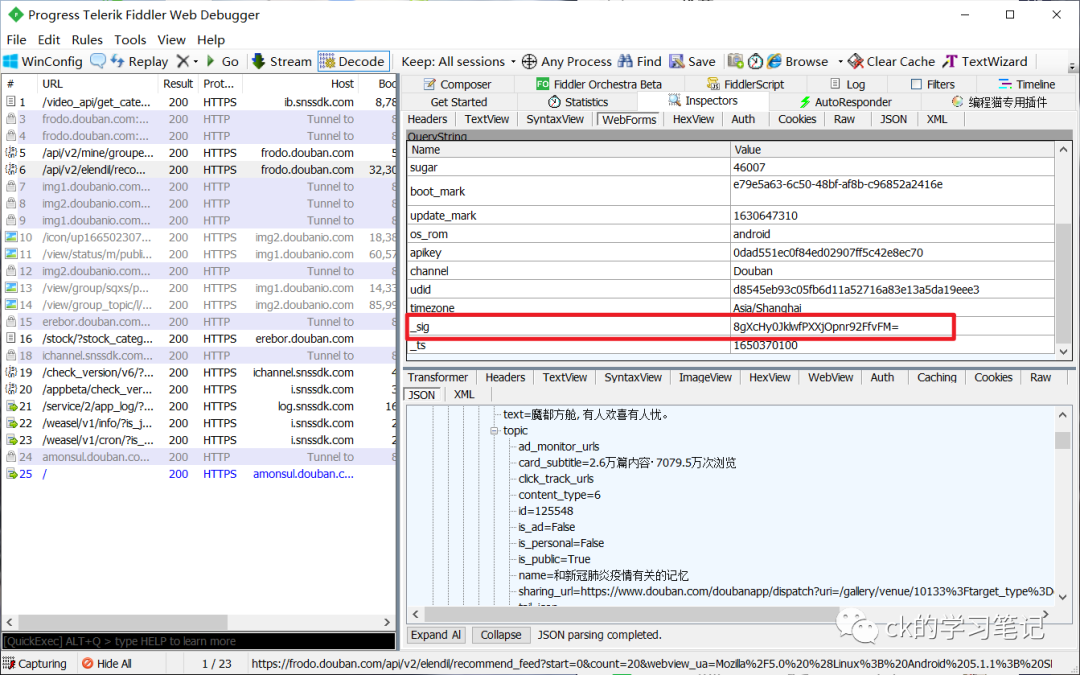This screenshot has height=675, width=1080.
Task: Open TextWizard tool
Action: pyautogui.click(x=985, y=61)
